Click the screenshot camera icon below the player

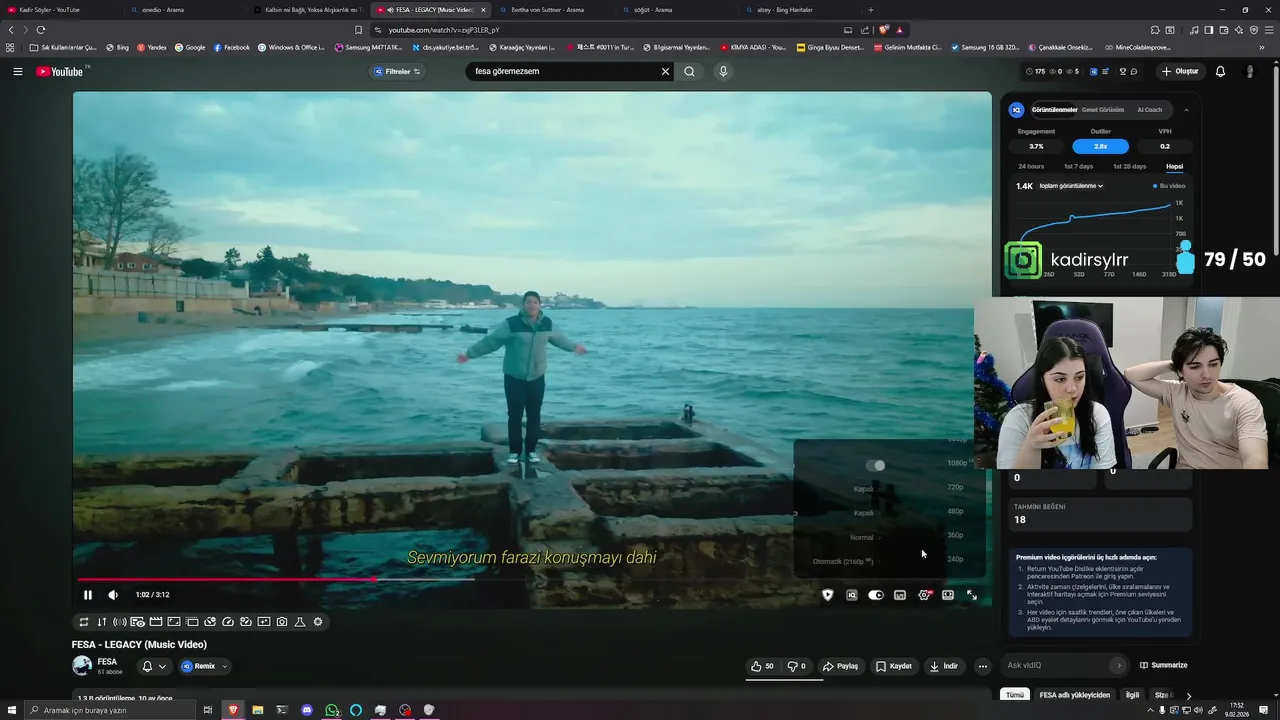[x=282, y=622]
